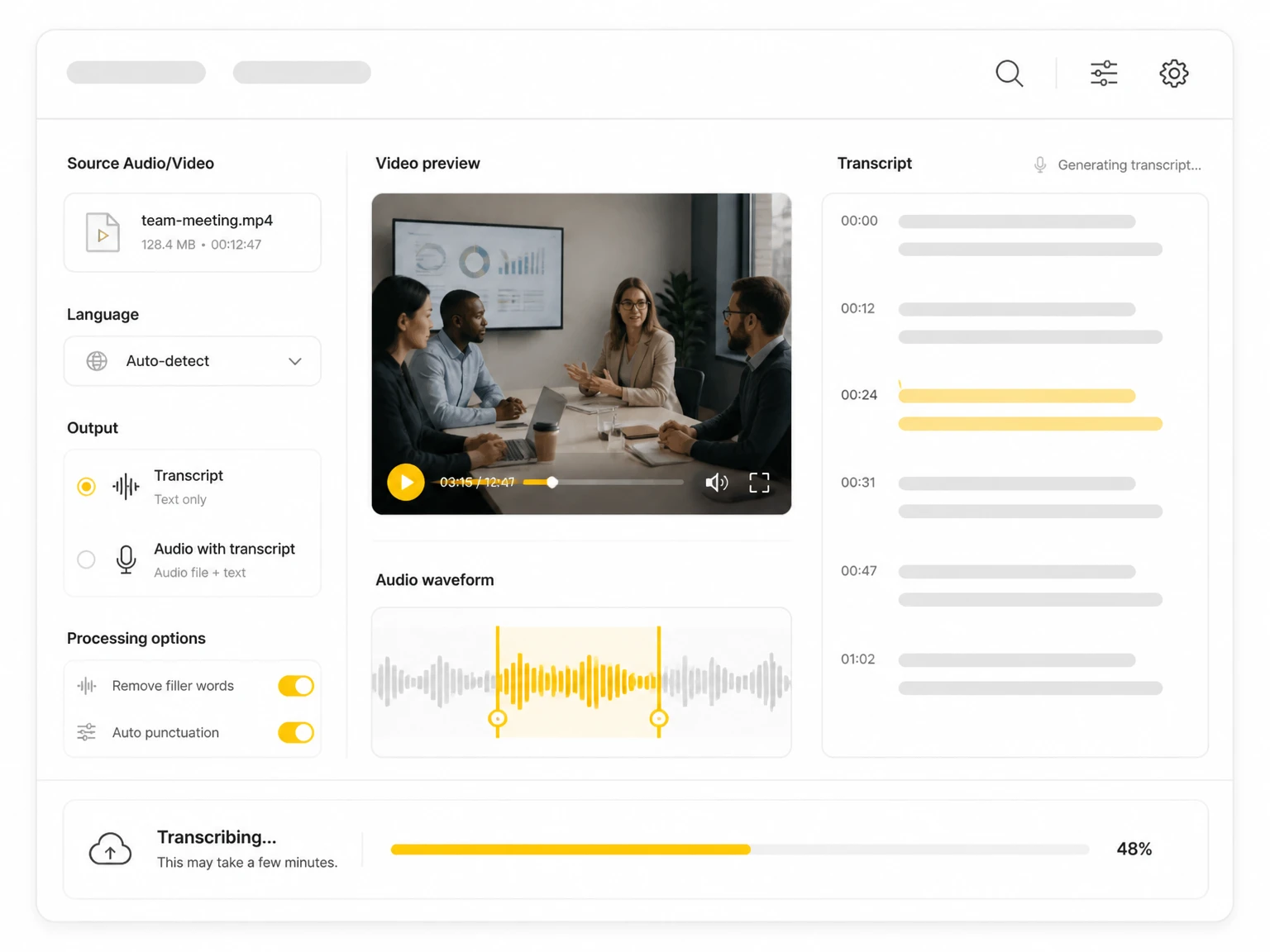The width and height of the screenshot is (1270, 952).
Task: Click the sliders icon beside Auto punctuation
Action: 87,732
